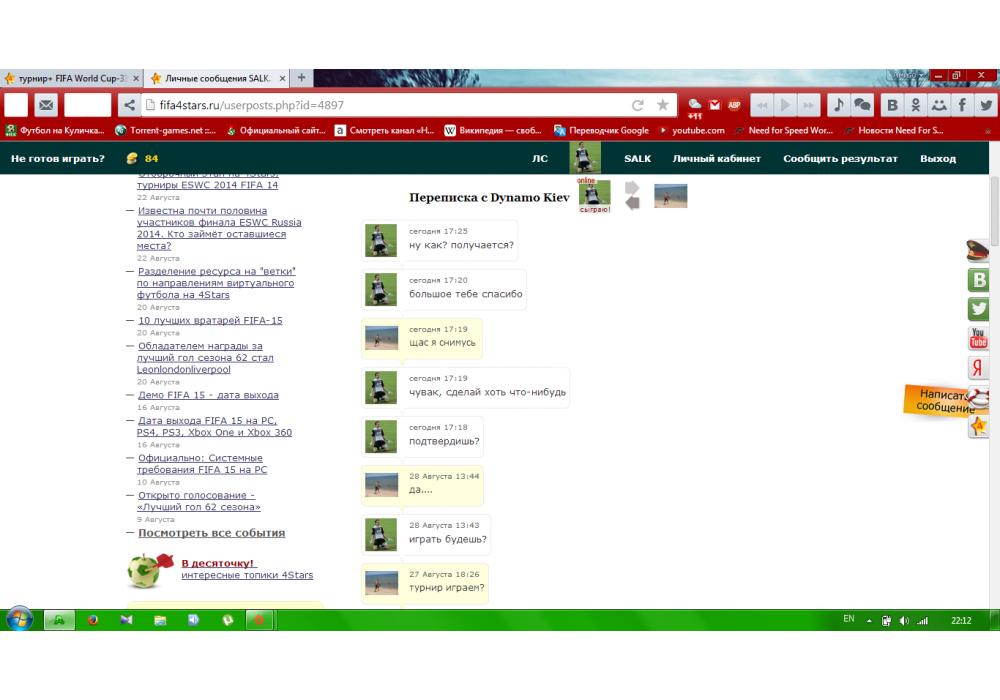1000x700 pixels.
Task: Click the 'Написать сообщение' button
Action: pyautogui.click(x=945, y=401)
